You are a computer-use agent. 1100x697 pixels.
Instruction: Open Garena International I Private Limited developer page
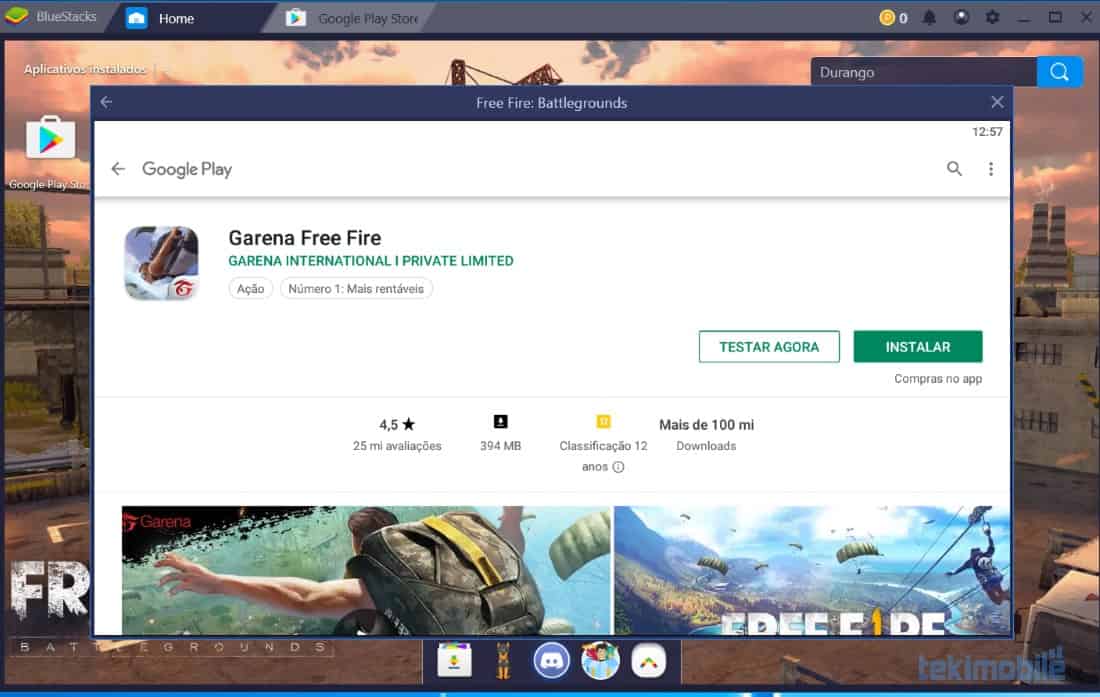tap(370, 261)
